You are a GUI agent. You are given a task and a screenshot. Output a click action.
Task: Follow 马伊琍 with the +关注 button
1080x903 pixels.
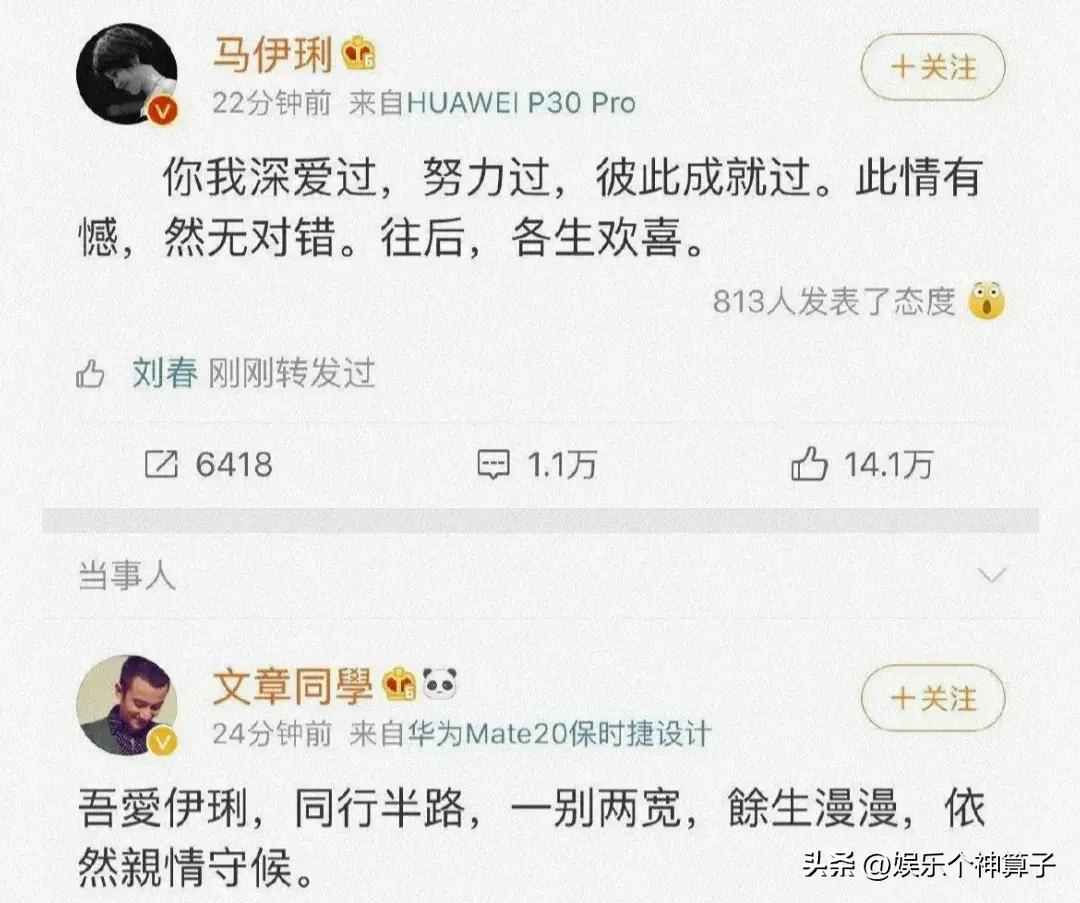pos(933,68)
